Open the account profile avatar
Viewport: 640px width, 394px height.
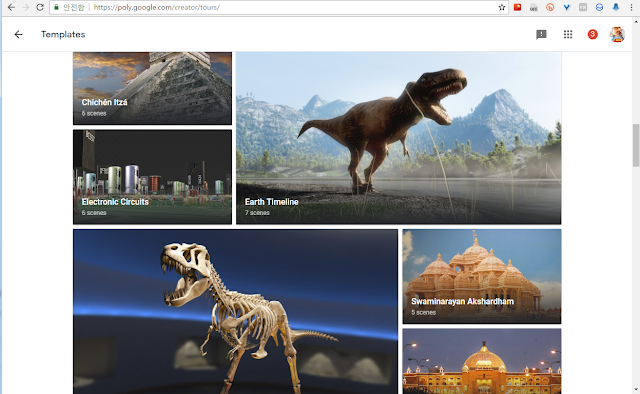coord(617,35)
